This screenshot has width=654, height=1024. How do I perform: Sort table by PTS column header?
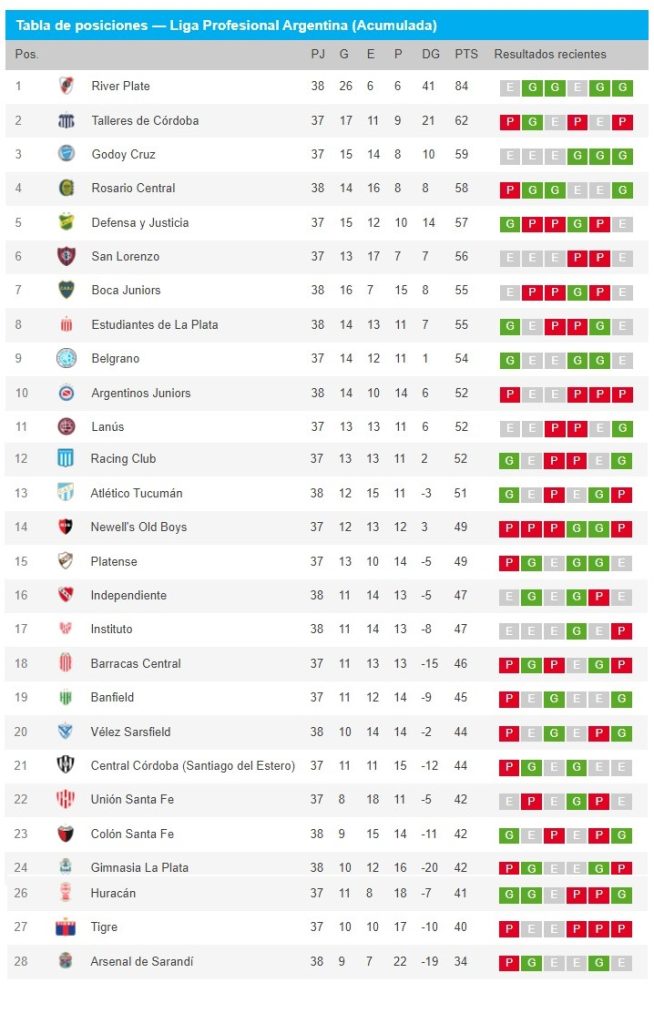[x=466, y=54]
